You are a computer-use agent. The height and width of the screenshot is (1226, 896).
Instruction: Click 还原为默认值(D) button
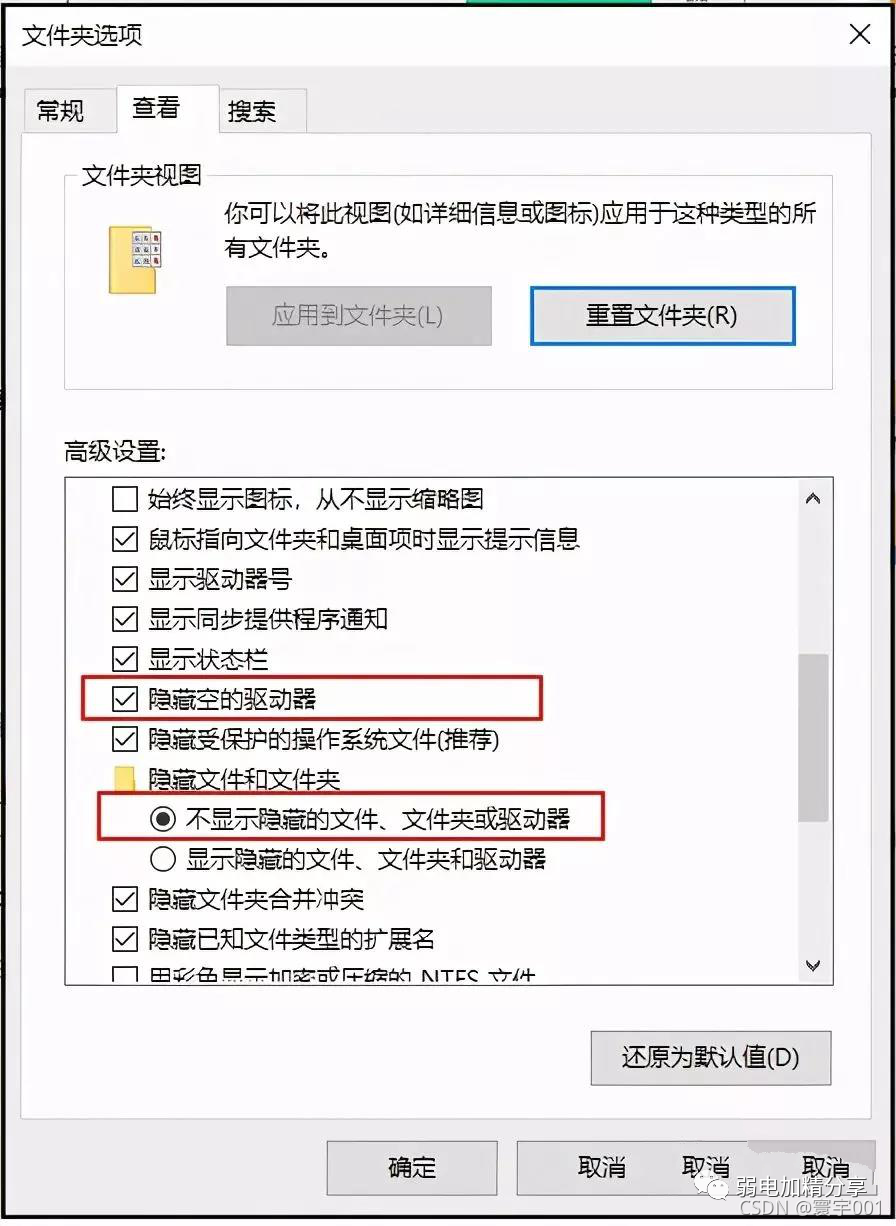(711, 1058)
